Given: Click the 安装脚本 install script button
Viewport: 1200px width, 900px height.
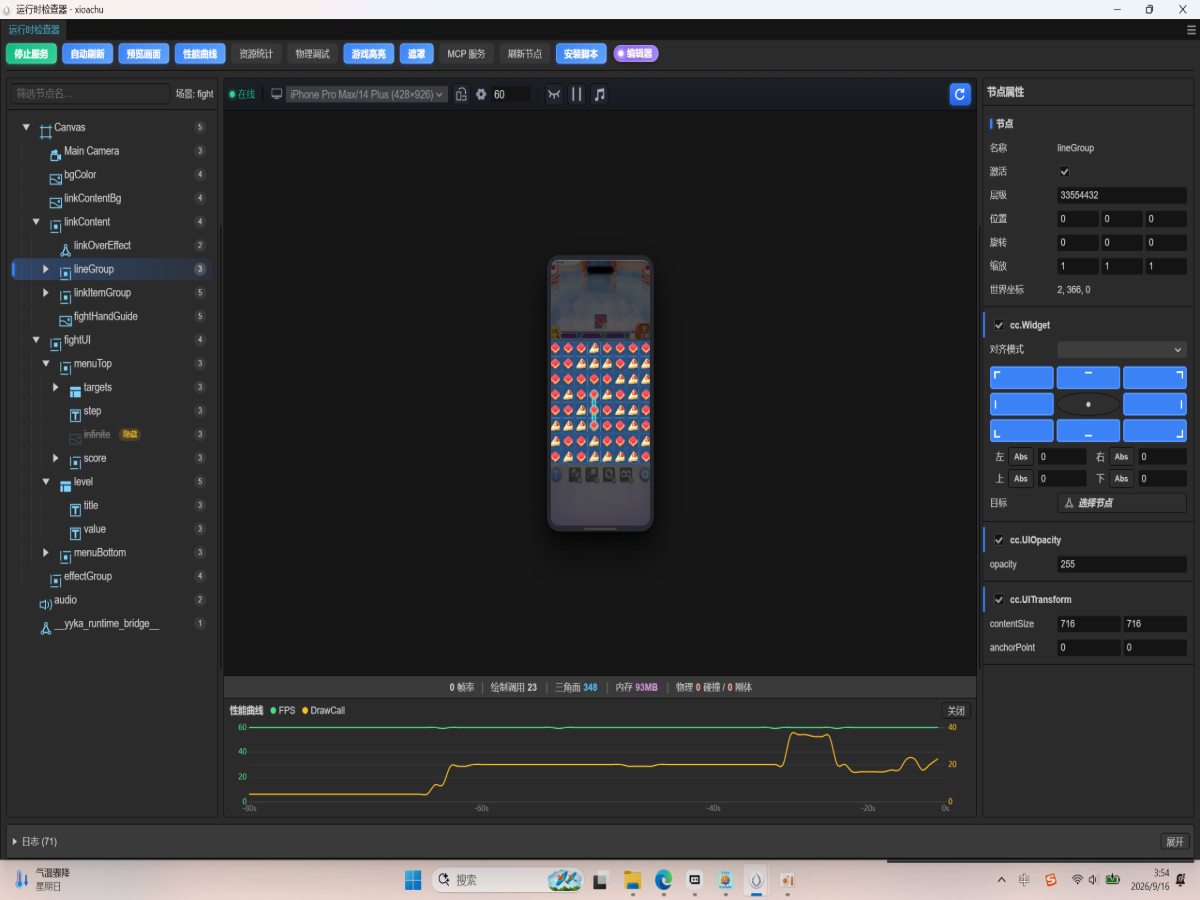Looking at the screenshot, I should (x=581, y=54).
